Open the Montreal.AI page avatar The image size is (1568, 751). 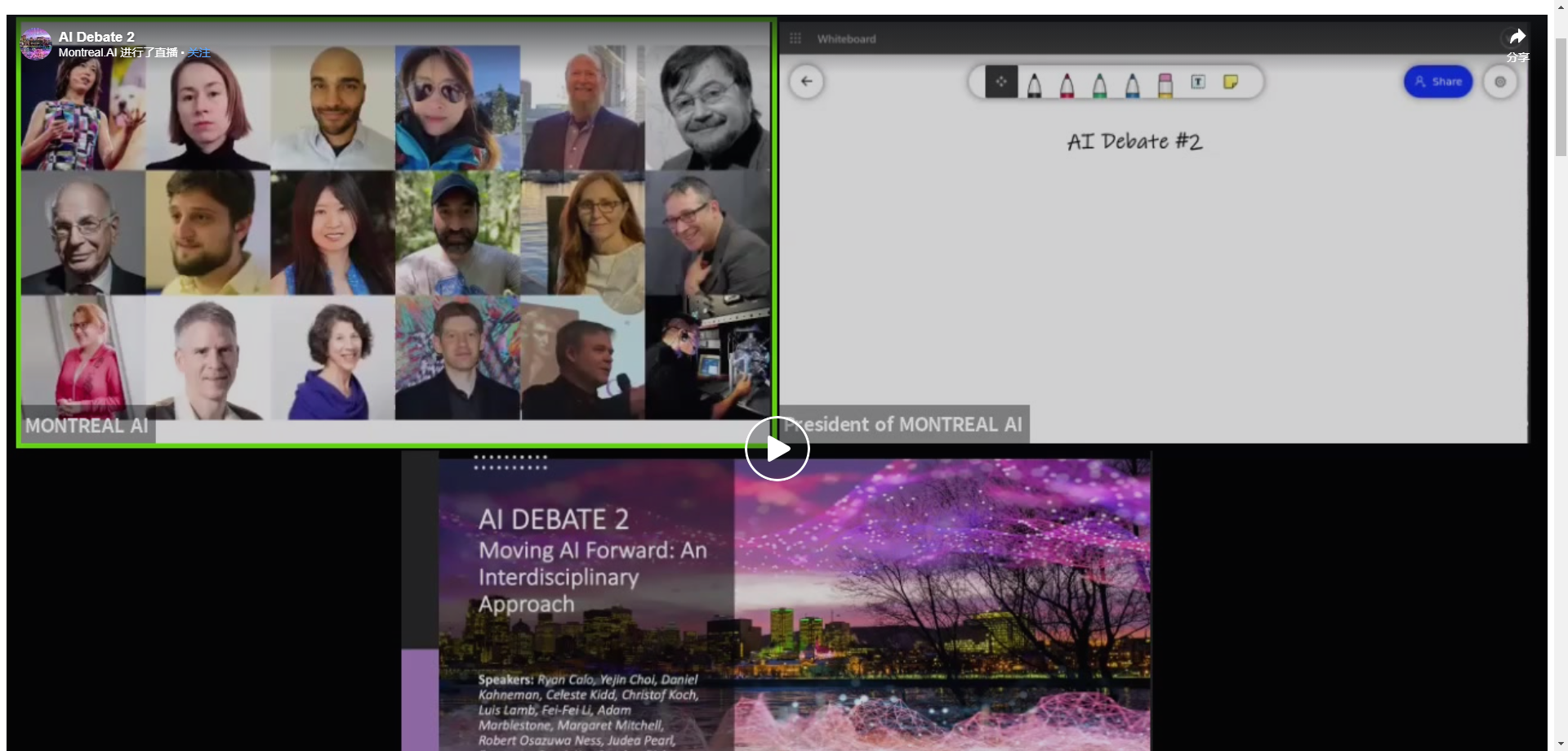coord(36,43)
